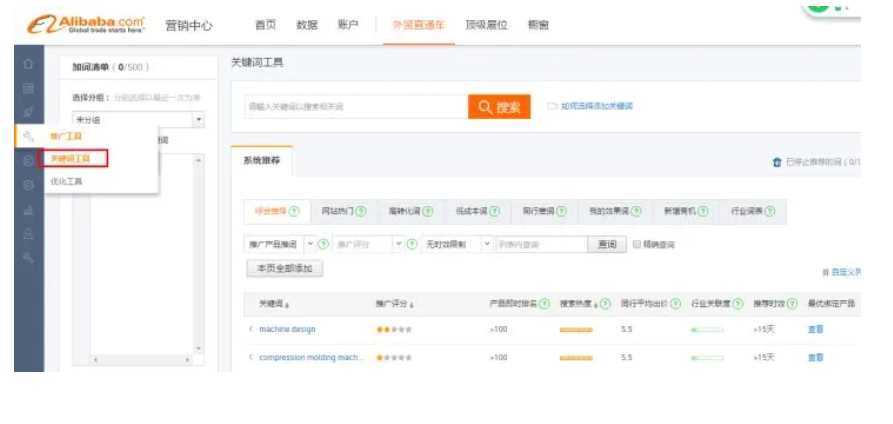Click the help icon beside 产品即时排名 column header
Screen dimensions: 893x424
(544, 304)
